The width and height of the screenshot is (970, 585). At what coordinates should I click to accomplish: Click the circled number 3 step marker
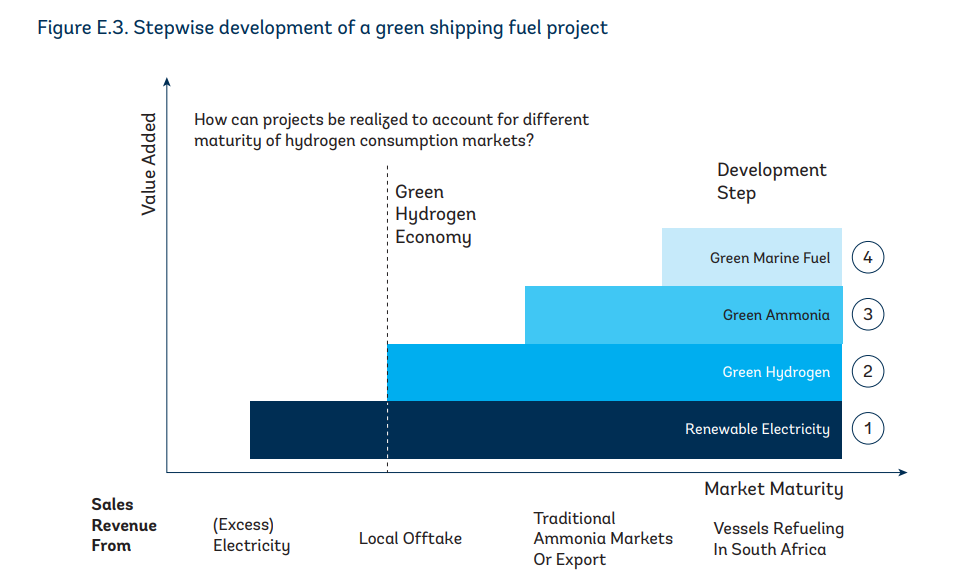868,315
